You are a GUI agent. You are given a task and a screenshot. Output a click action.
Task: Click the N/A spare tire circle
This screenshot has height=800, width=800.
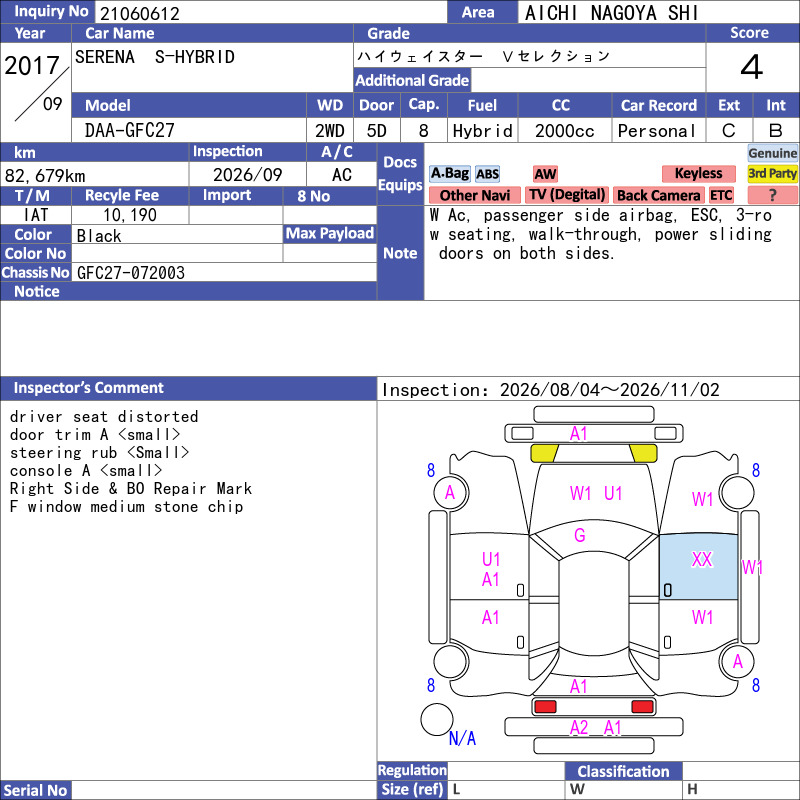click(437, 719)
